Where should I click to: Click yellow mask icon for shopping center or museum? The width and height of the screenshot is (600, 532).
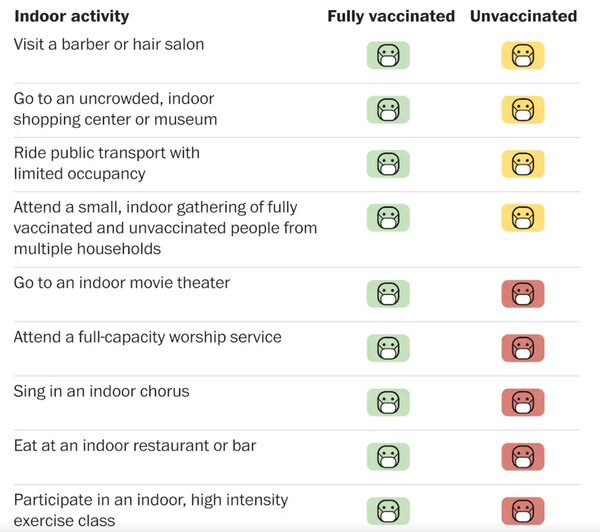523,110
